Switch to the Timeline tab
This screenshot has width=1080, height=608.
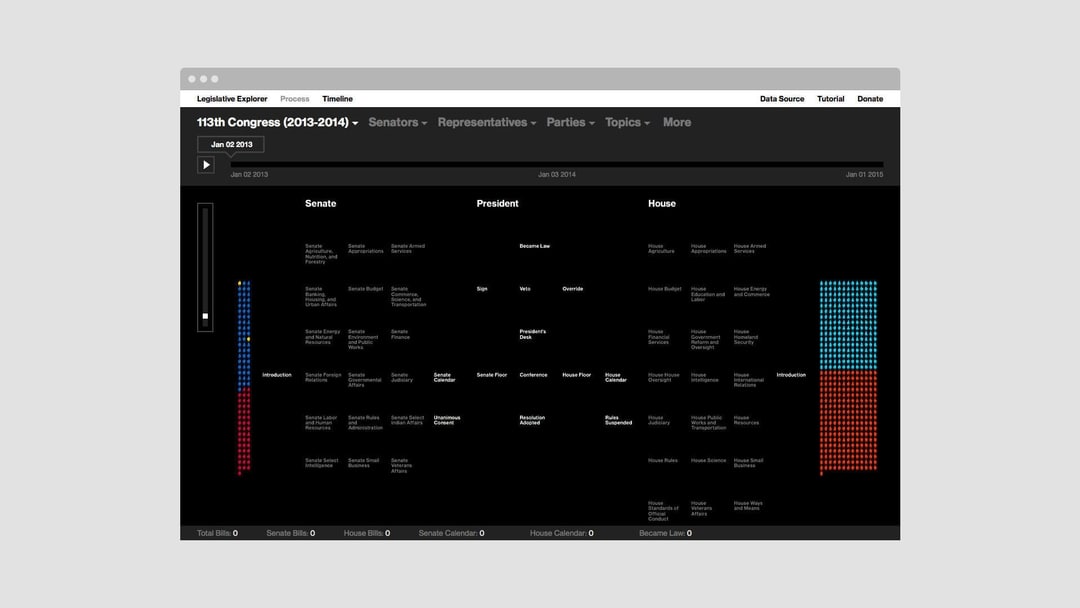click(x=337, y=98)
